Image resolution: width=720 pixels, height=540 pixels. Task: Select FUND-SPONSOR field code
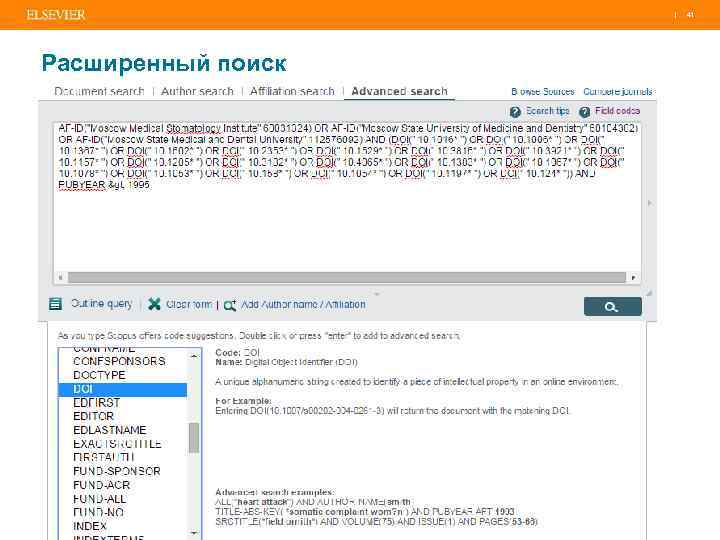coord(117,471)
